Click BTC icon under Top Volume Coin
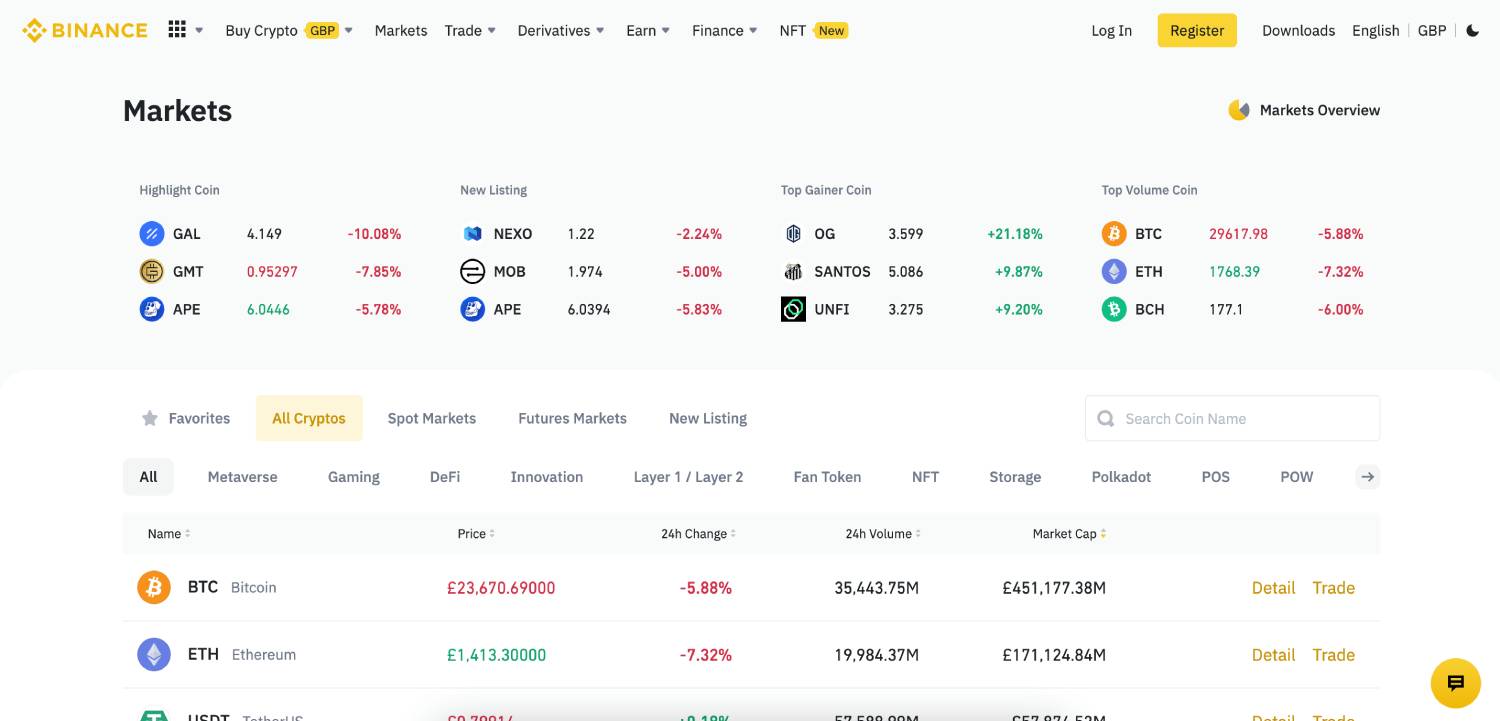 tap(1114, 234)
